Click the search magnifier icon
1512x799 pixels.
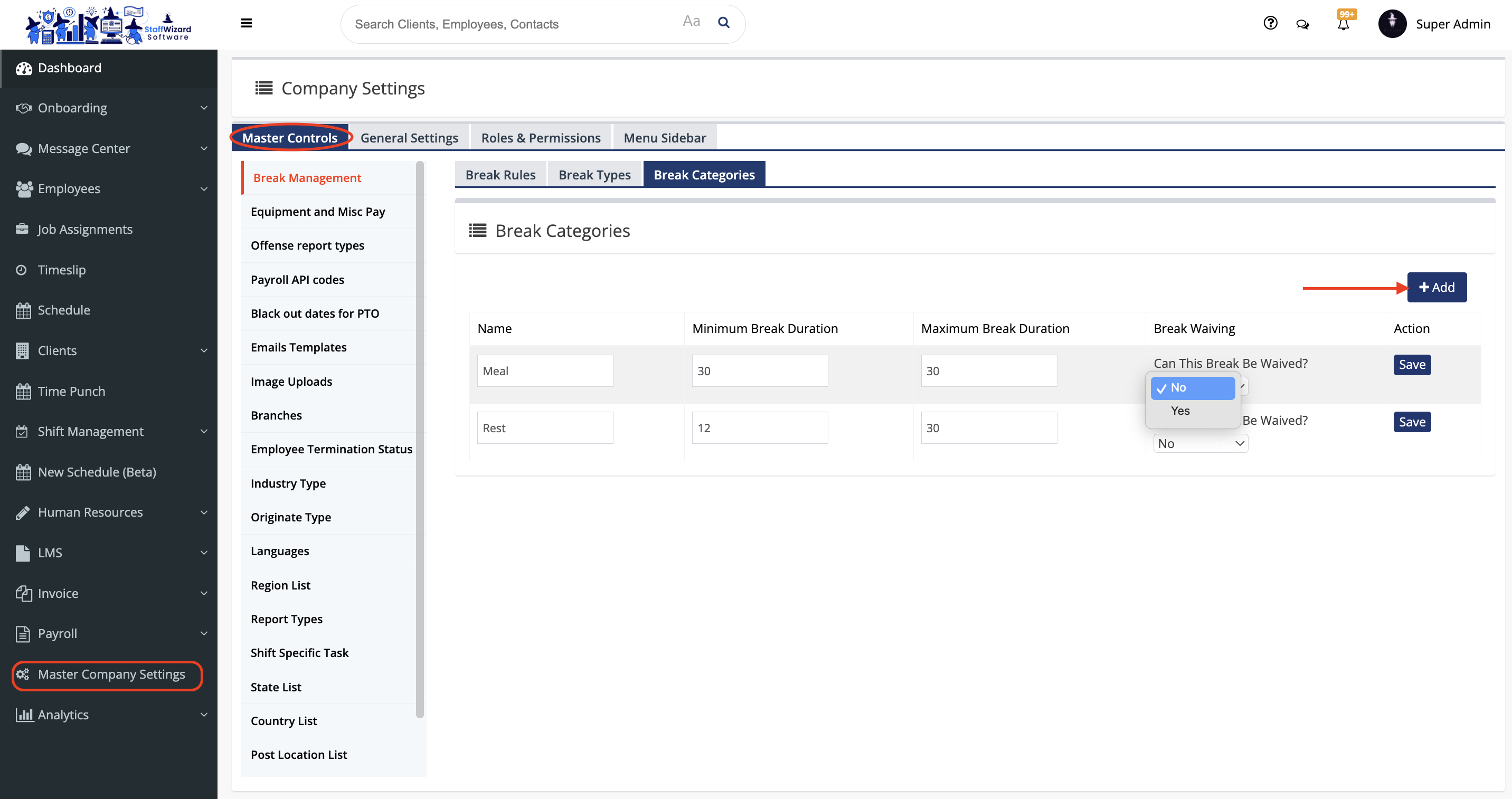[x=723, y=22]
